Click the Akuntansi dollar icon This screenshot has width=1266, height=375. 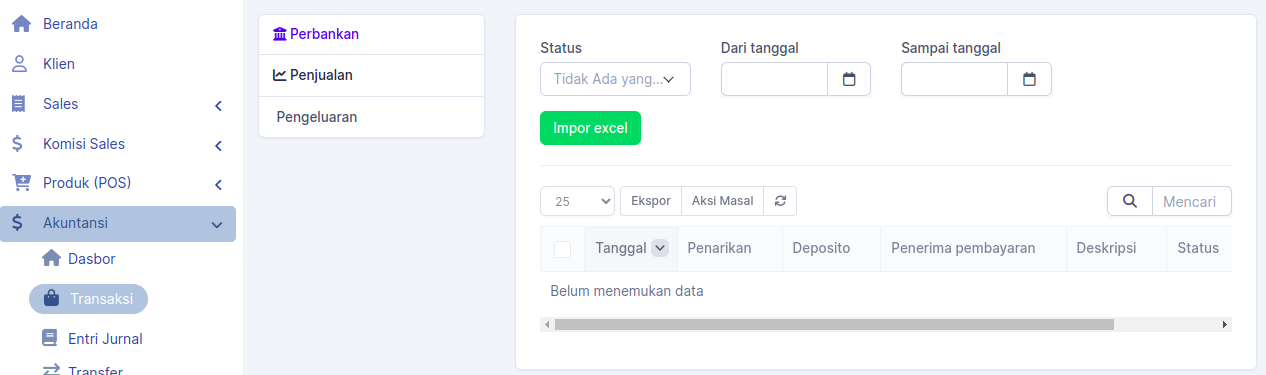click(x=18, y=223)
